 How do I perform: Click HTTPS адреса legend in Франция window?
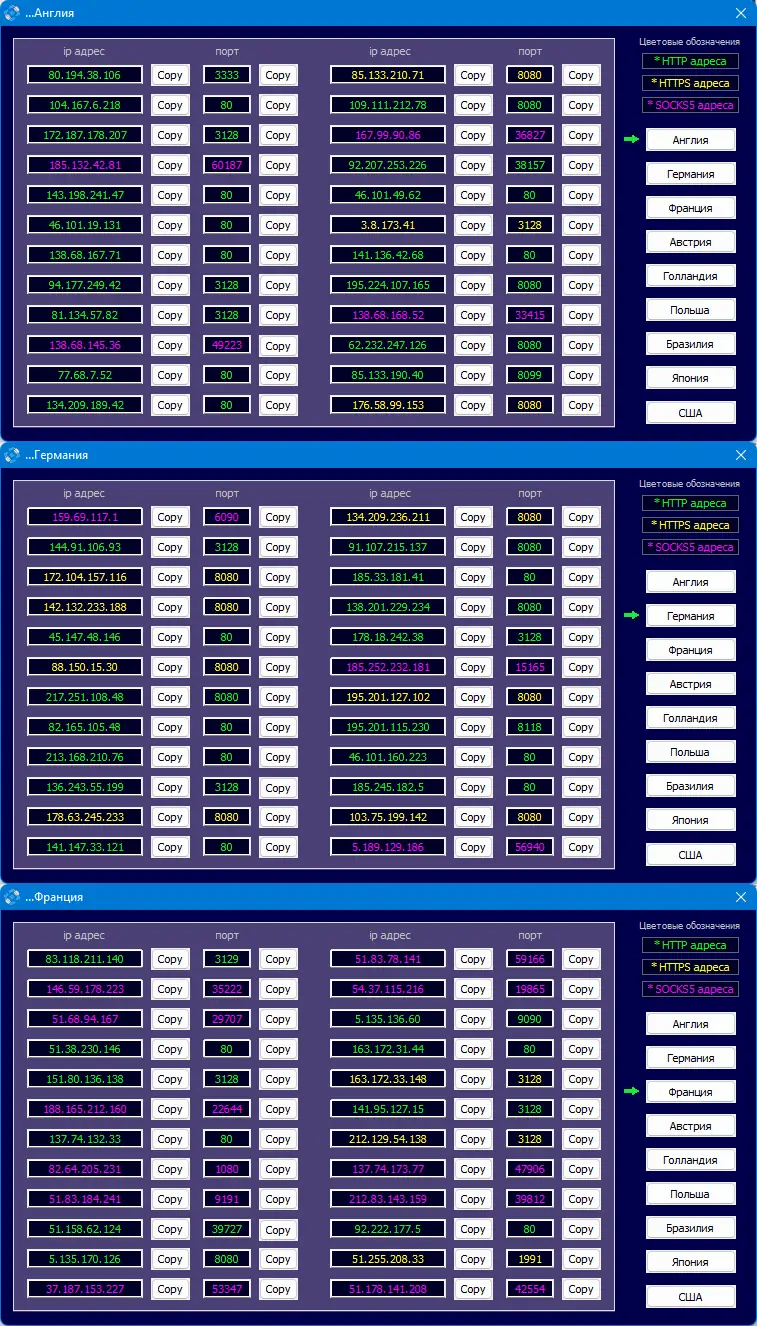[690, 967]
